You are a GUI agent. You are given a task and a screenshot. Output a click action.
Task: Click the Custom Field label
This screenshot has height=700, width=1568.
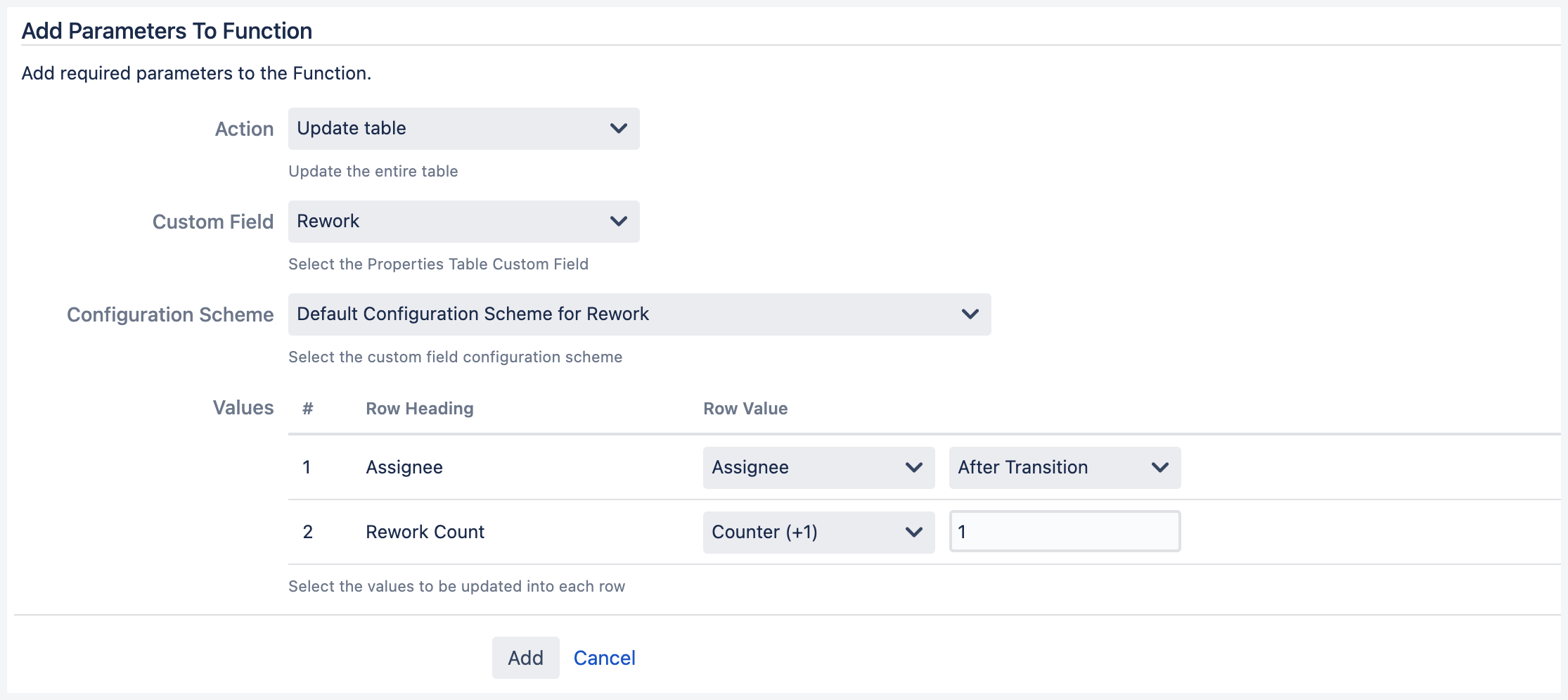tap(212, 222)
